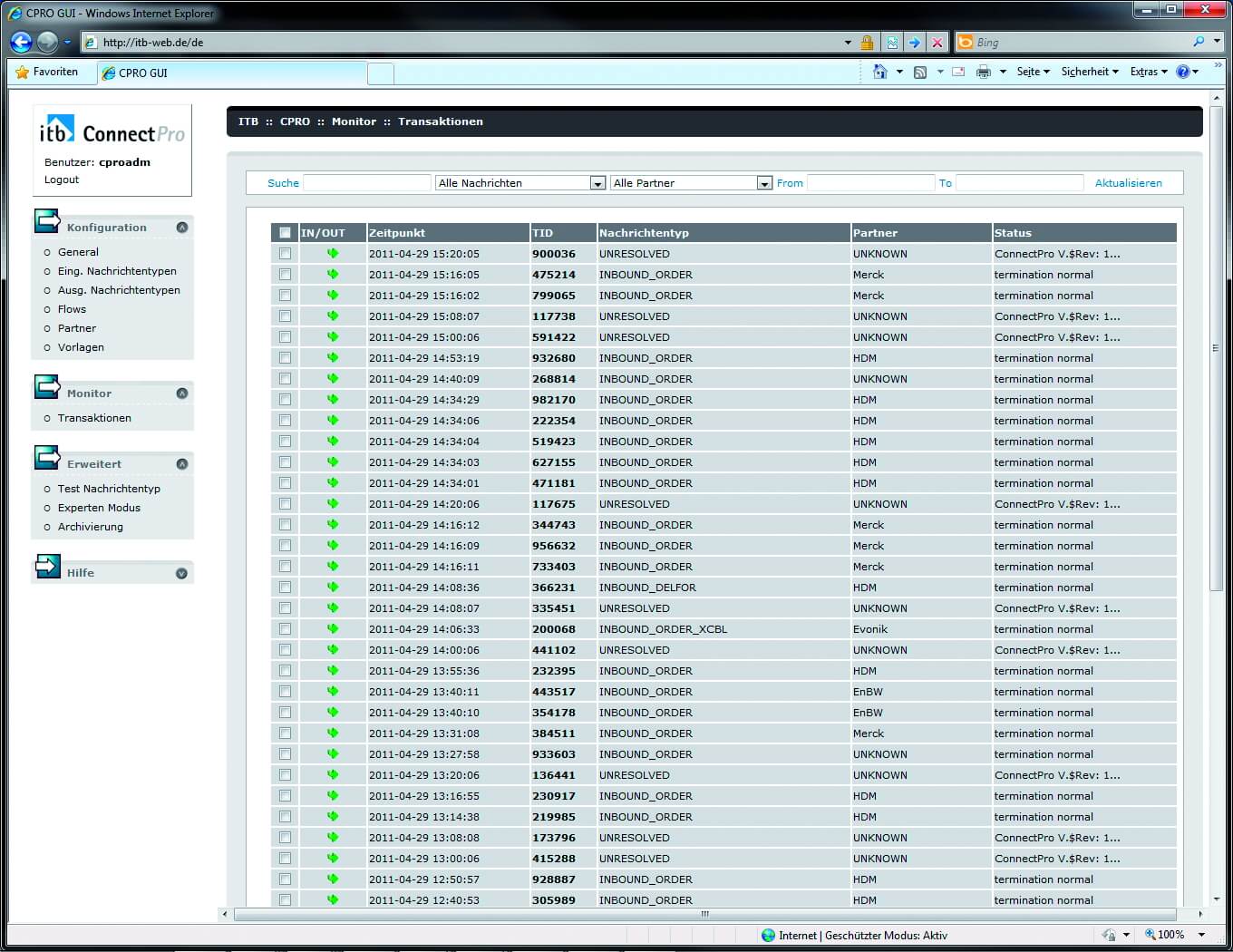Check the row with TID 932680
Image resolution: width=1233 pixels, height=952 pixels.
point(285,358)
